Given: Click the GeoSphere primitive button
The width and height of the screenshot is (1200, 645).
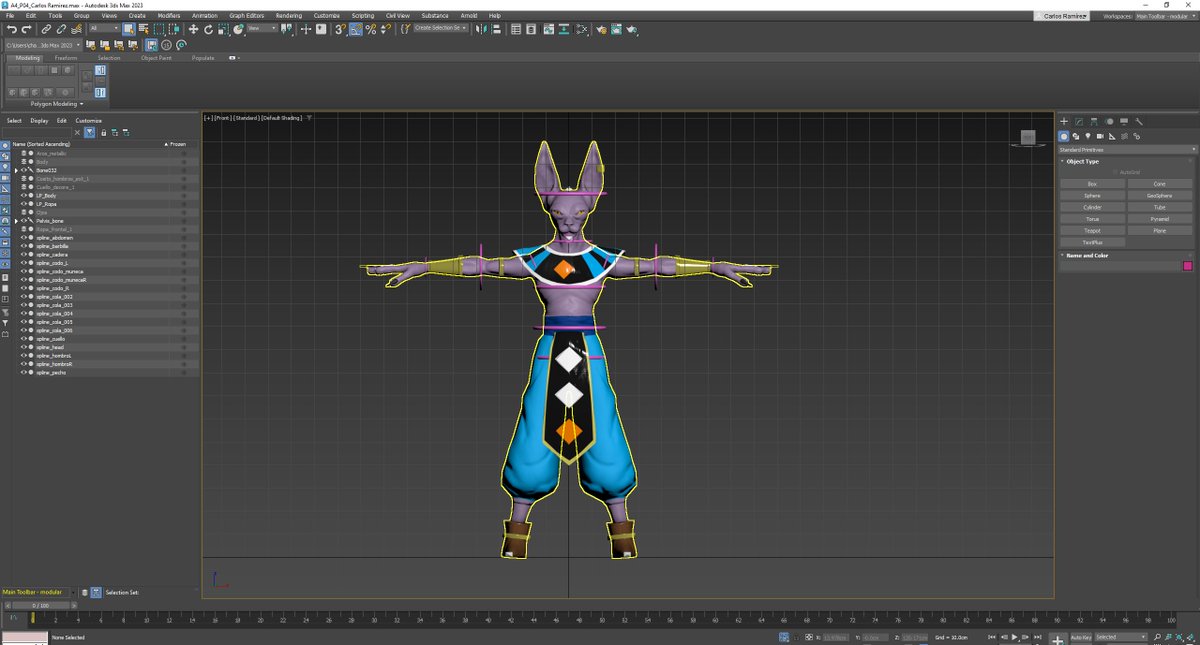Looking at the screenshot, I should [1160, 196].
